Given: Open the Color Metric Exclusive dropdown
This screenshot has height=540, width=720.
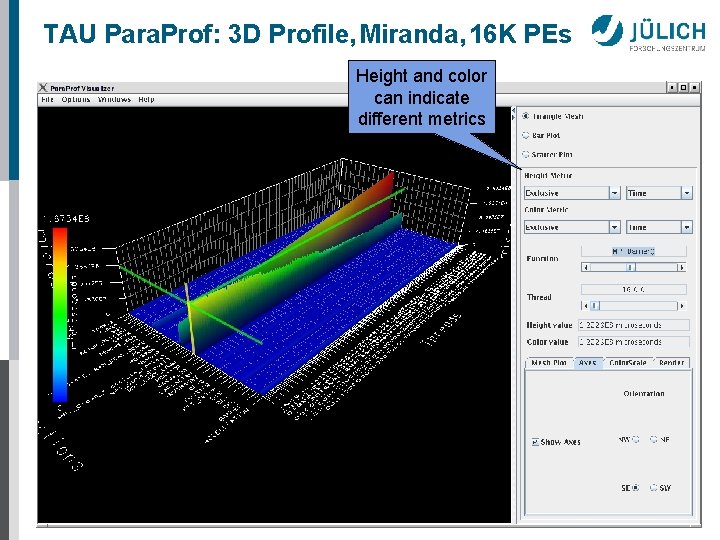Looking at the screenshot, I should pos(572,227).
